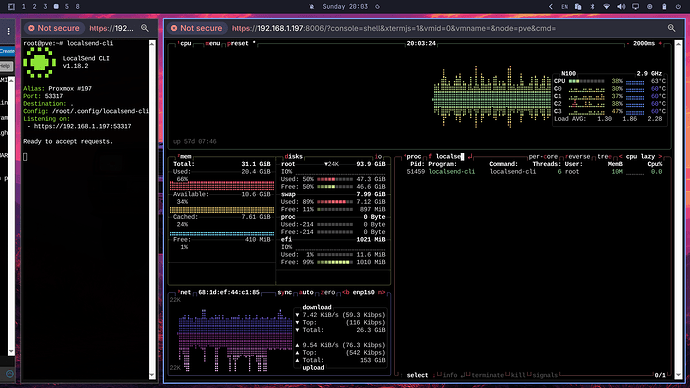
Task: Switch to workspace 8
Action: tap(77, 7)
